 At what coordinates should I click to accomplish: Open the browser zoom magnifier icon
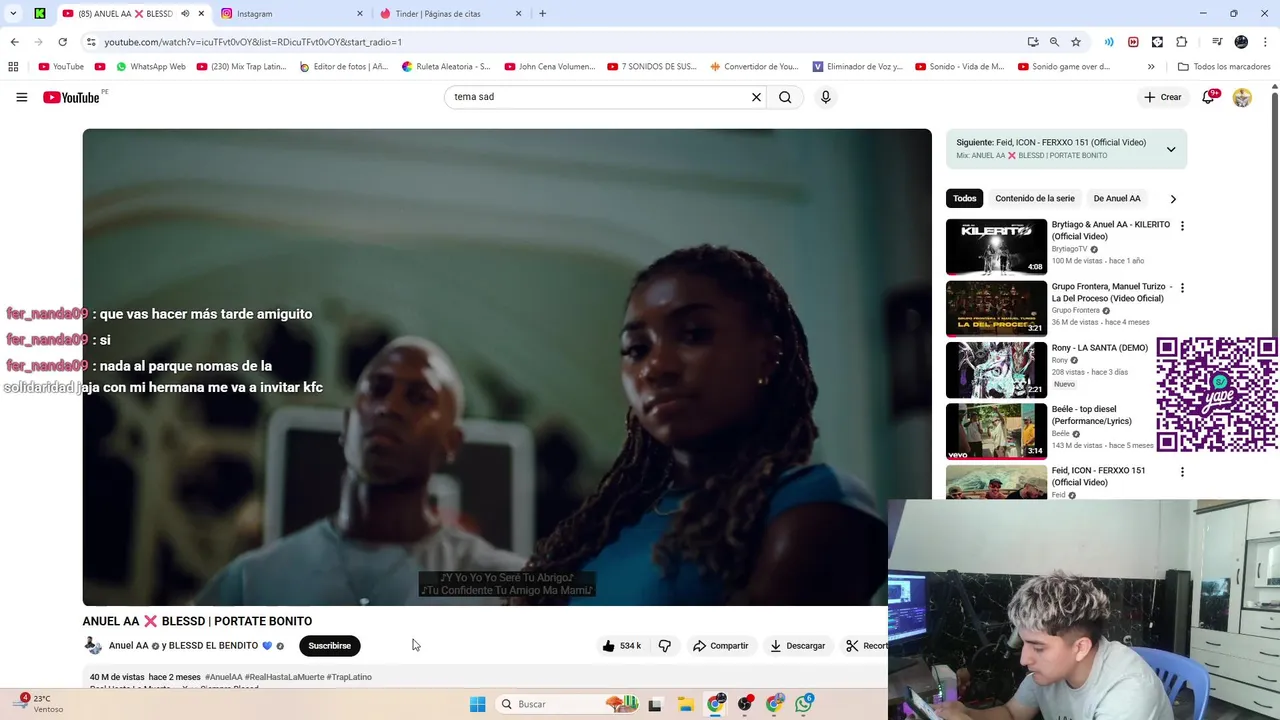point(1054,42)
